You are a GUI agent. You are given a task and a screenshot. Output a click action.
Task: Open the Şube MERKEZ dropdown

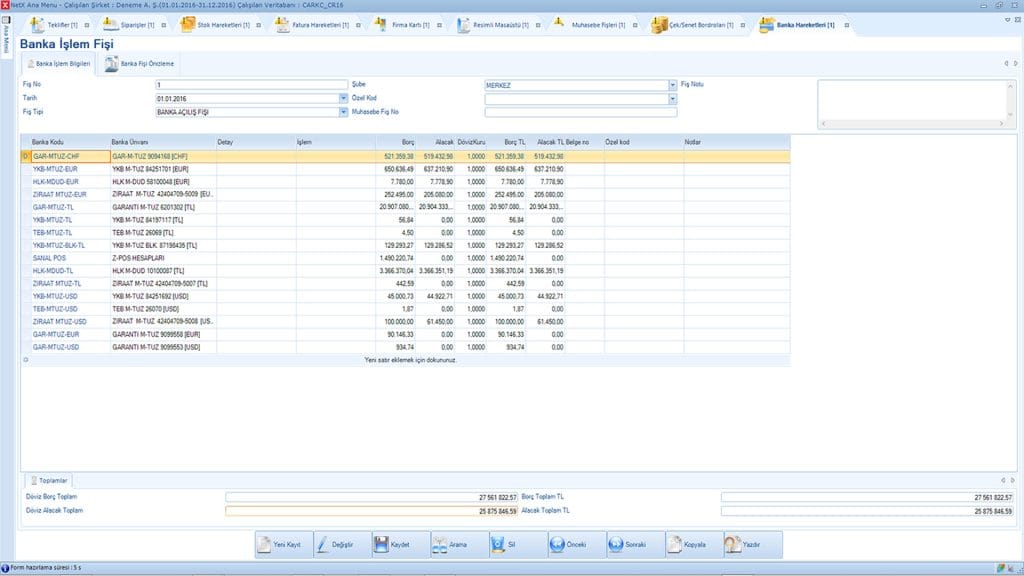672,86
